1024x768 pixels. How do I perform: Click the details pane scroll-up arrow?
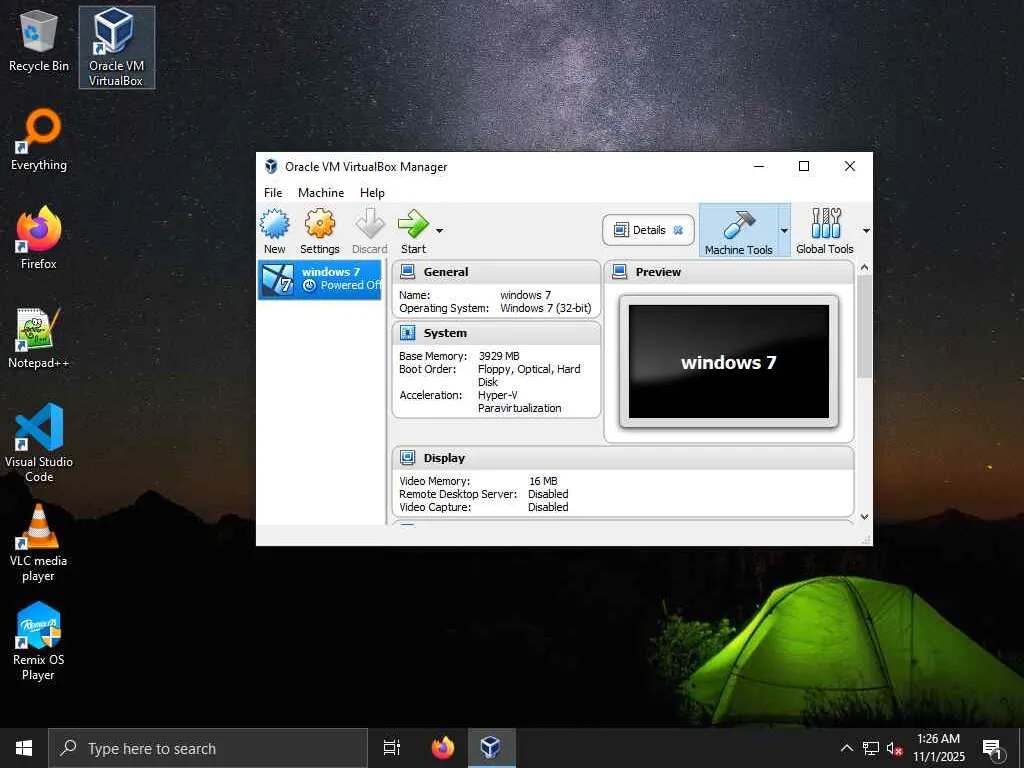point(865,267)
